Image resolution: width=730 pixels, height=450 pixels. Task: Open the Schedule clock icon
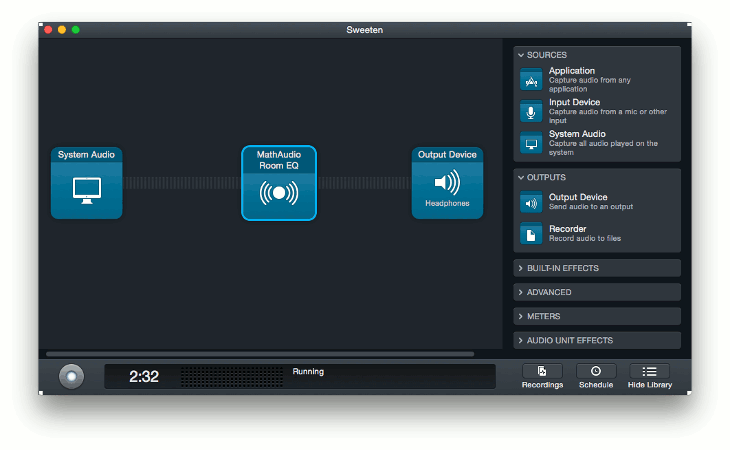596,371
